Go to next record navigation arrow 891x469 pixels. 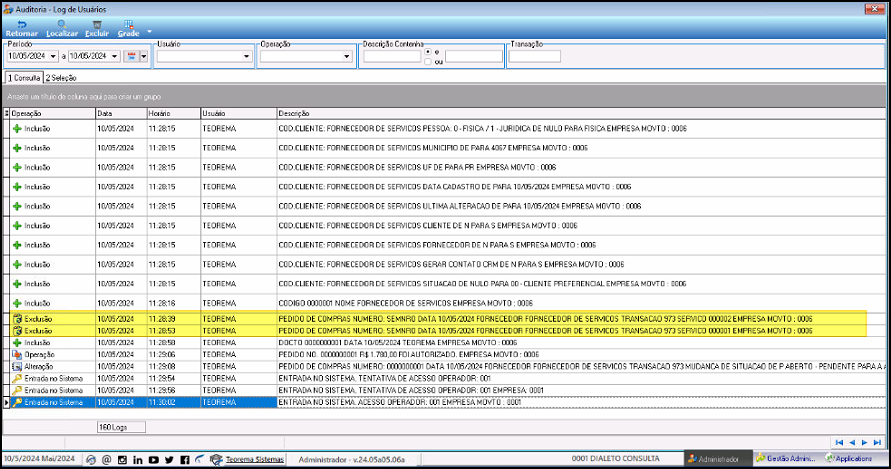pyautogui.click(x=864, y=442)
